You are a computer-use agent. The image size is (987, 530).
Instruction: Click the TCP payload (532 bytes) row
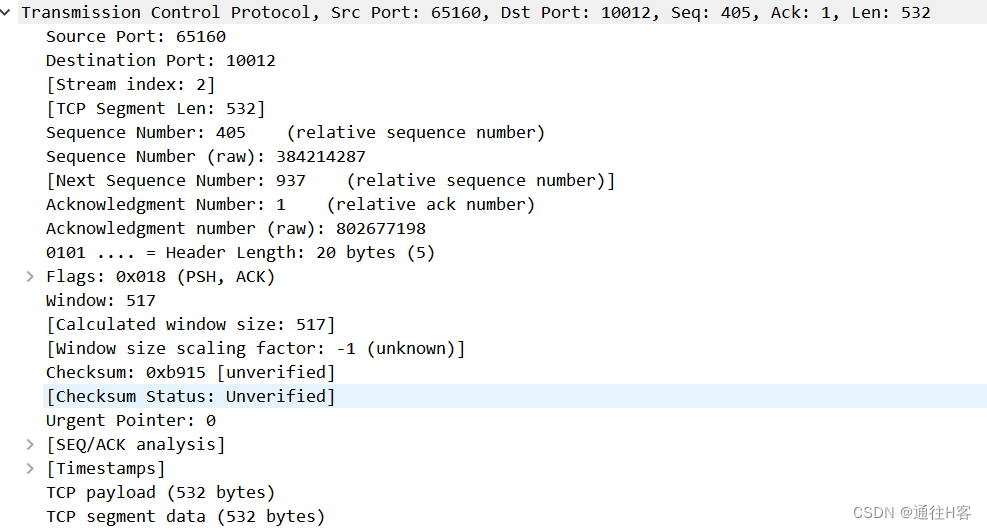pos(160,493)
